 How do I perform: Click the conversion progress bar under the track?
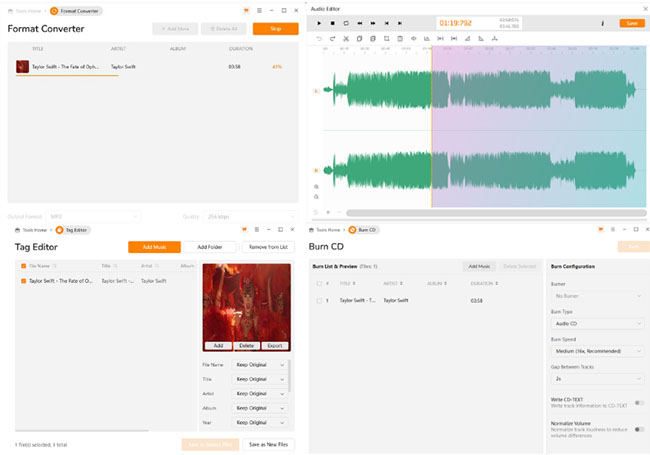[67, 75]
